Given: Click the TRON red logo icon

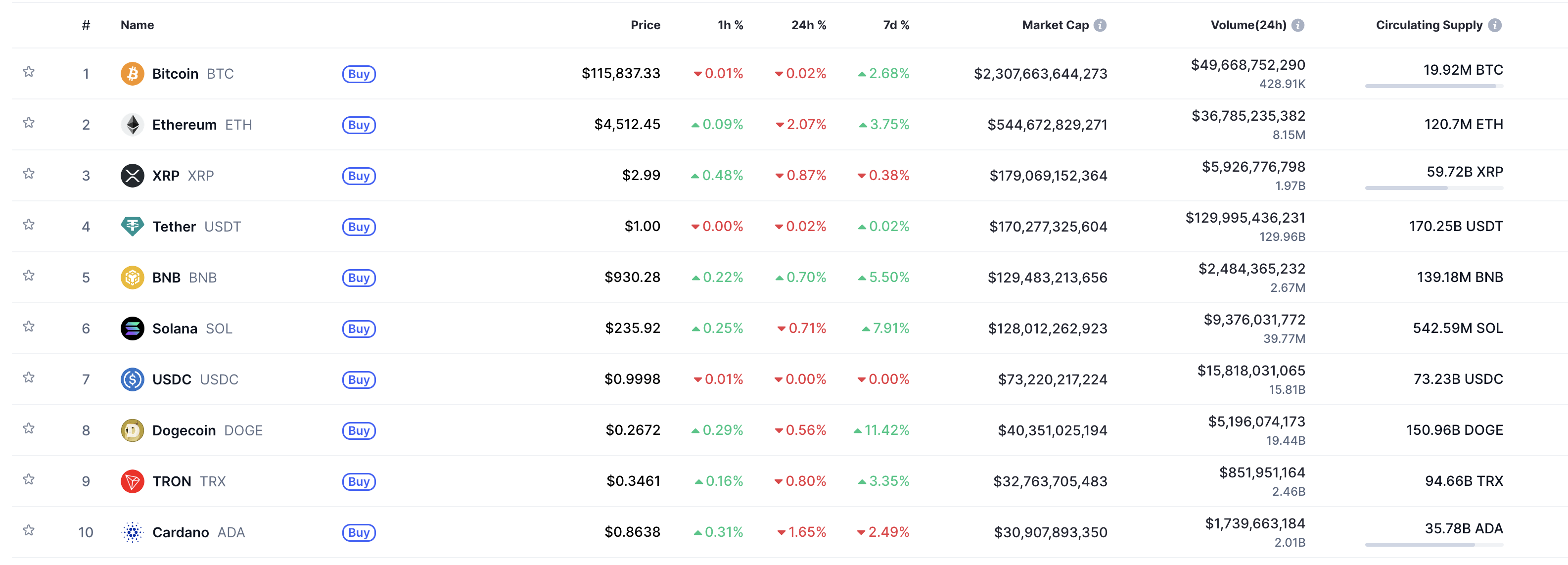Looking at the screenshot, I should [132, 481].
